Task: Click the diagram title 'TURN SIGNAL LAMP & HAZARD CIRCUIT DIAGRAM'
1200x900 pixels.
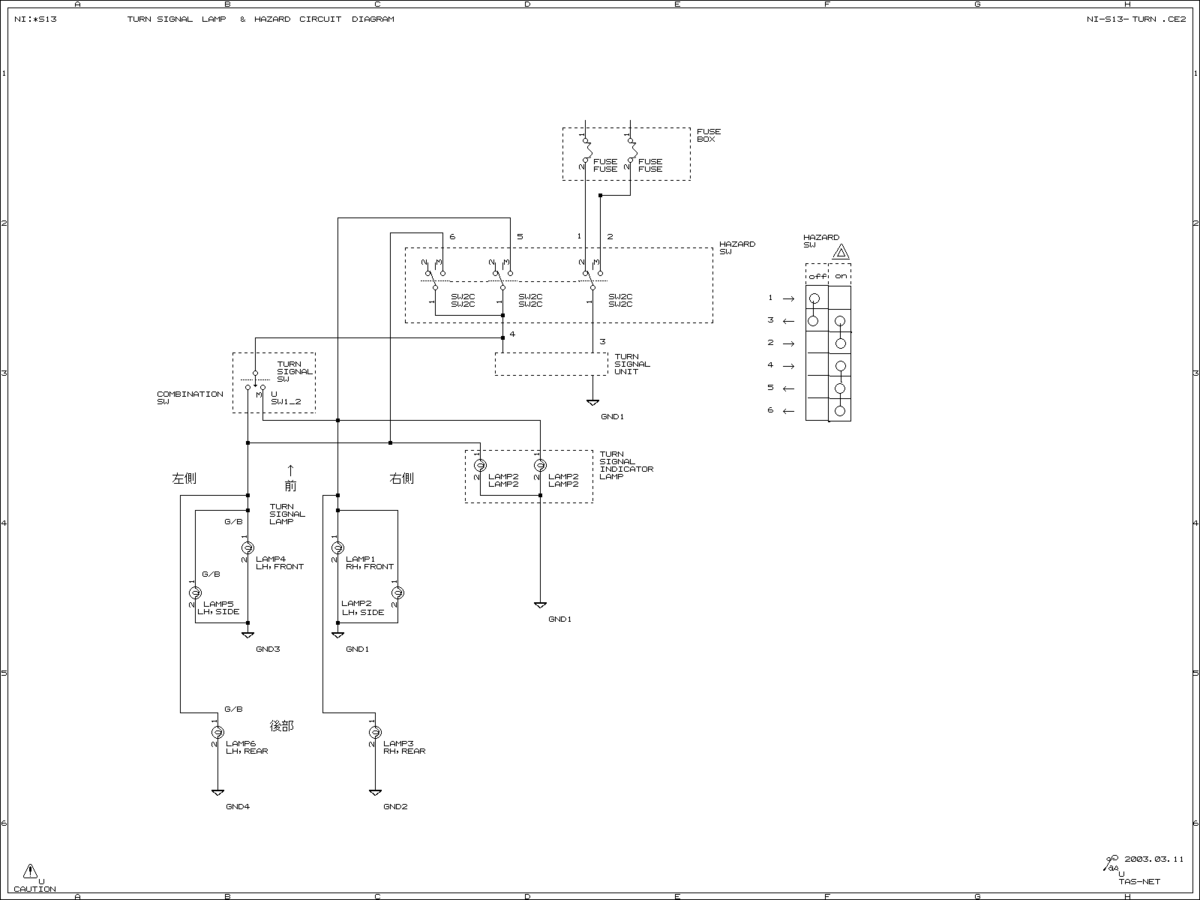Action: point(260,19)
